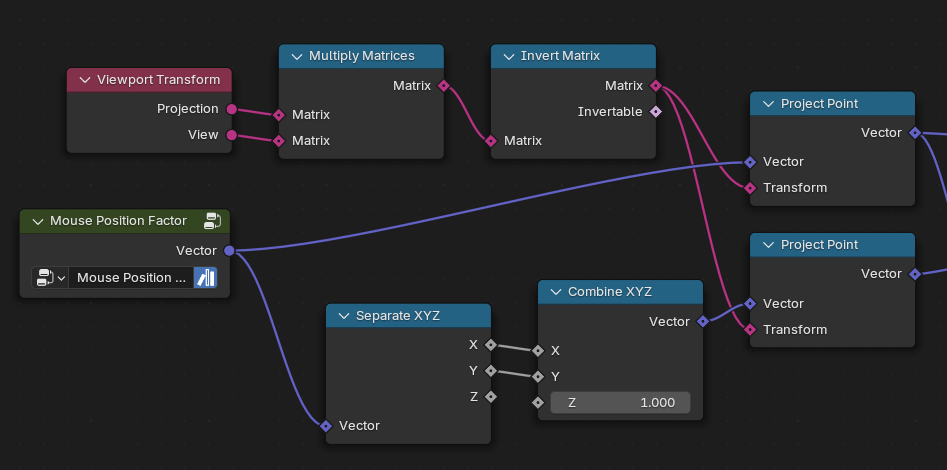Click Transform input of Combine-XYZ-fed Project Point
The height and width of the screenshot is (470, 947).
tap(750, 330)
